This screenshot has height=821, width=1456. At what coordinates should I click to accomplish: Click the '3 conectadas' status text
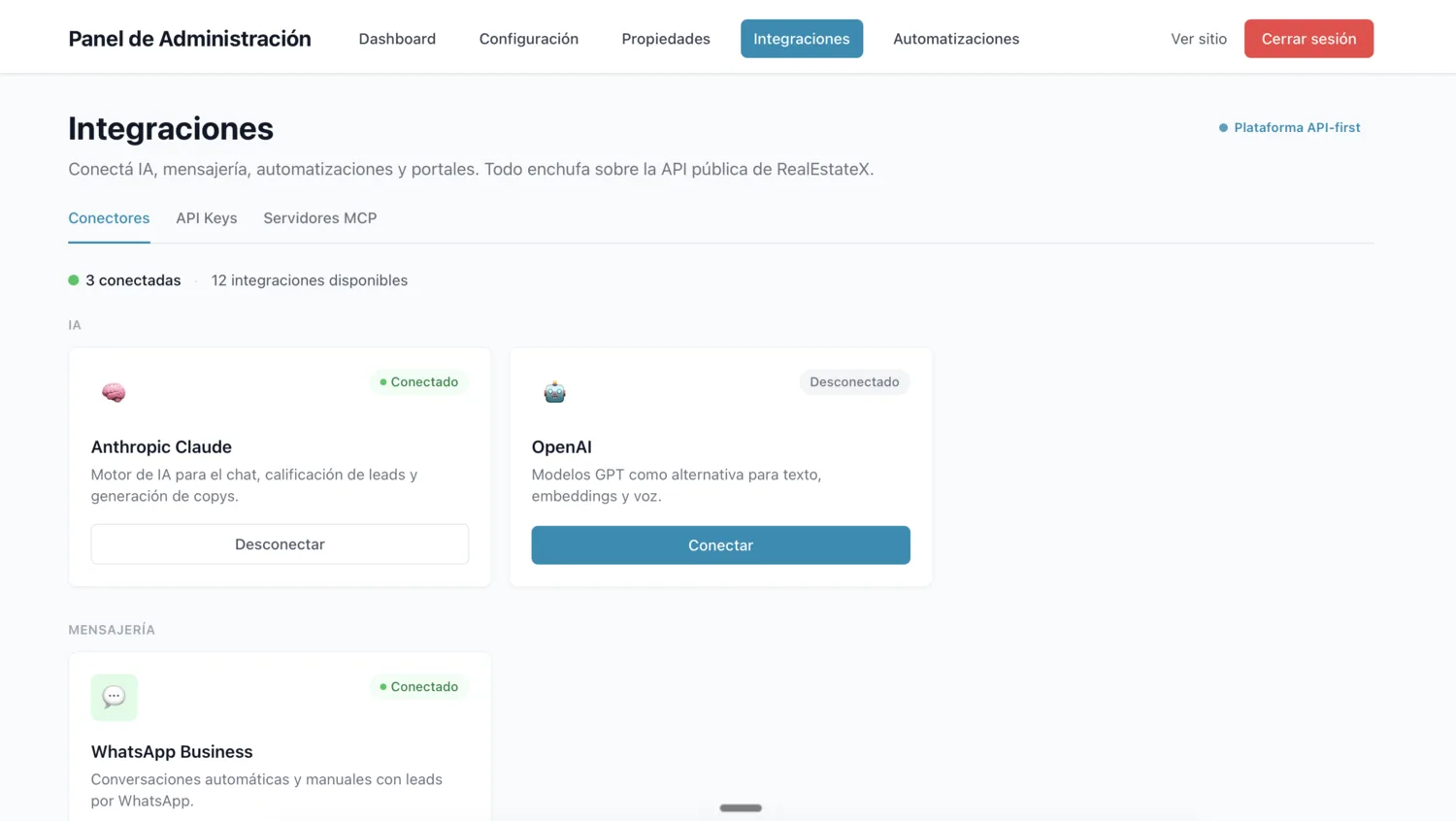[133, 280]
